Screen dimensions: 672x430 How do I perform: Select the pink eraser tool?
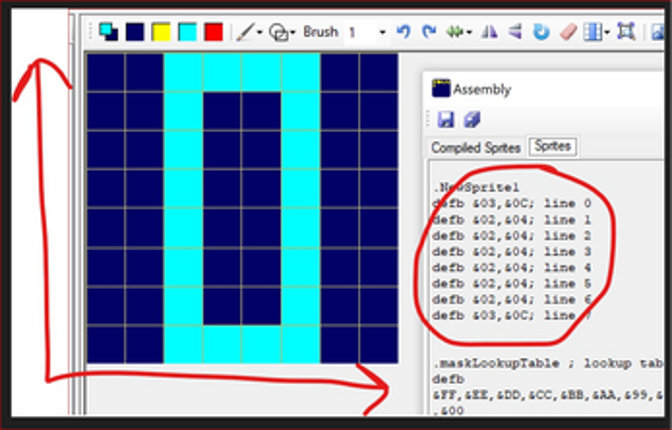point(568,32)
